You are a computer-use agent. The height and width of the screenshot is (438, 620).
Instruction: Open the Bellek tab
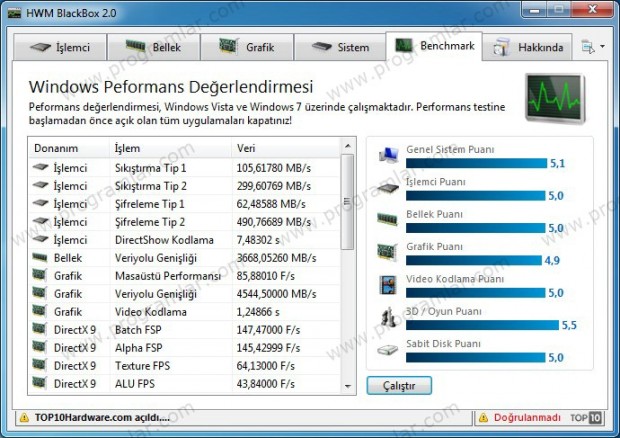(x=153, y=47)
